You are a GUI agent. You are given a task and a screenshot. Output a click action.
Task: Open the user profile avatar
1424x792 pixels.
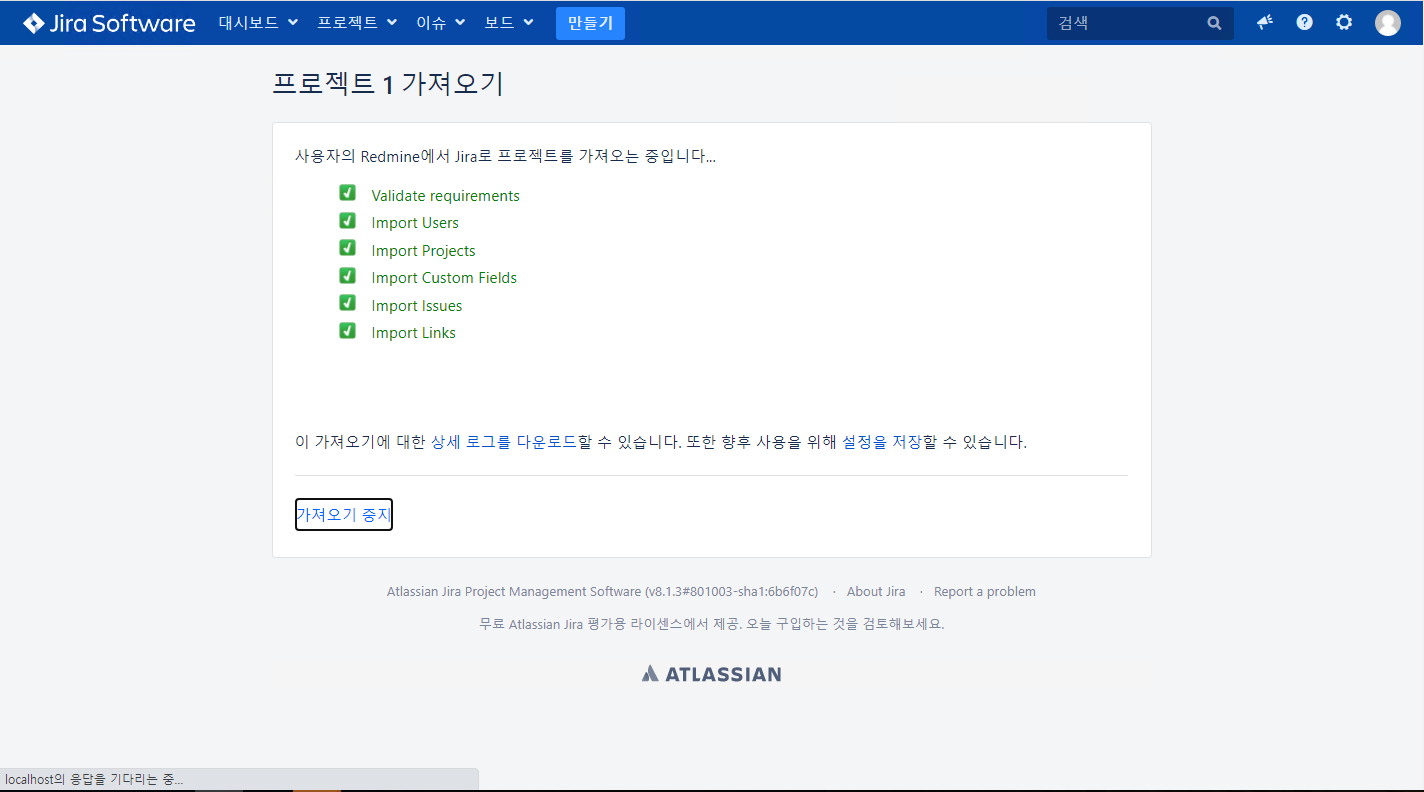point(1388,23)
